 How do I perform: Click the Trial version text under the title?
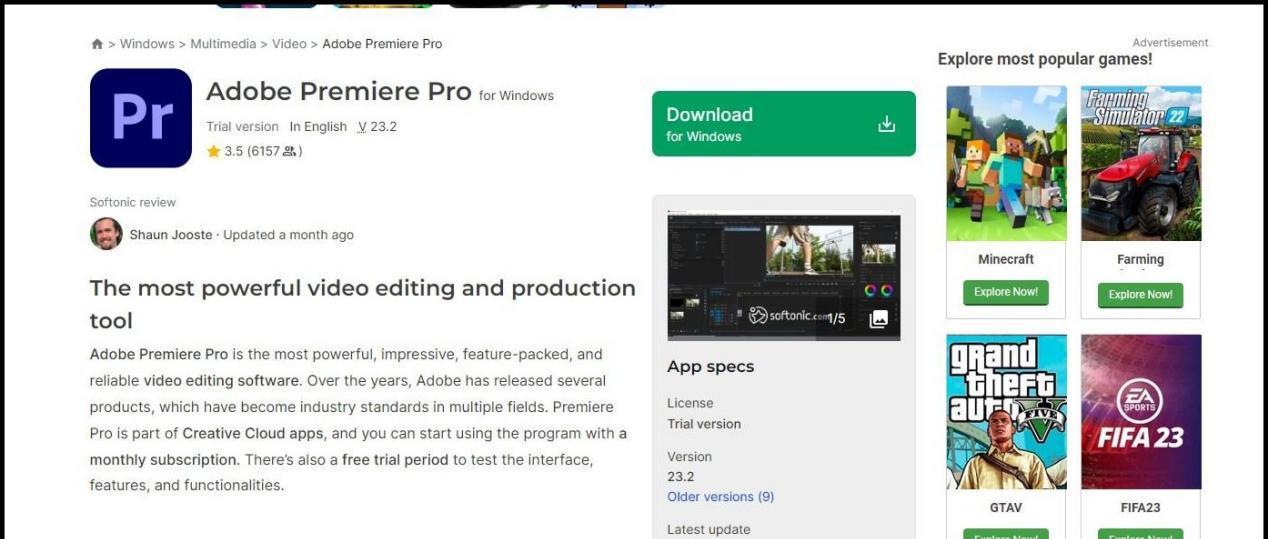(x=242, y=127)
